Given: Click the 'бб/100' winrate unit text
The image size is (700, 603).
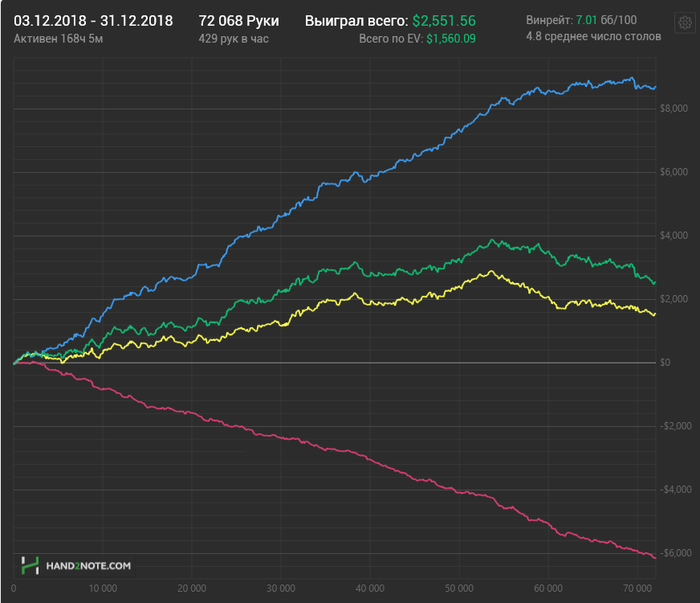Looking at the screenshot, I should [x=619, y=20].
